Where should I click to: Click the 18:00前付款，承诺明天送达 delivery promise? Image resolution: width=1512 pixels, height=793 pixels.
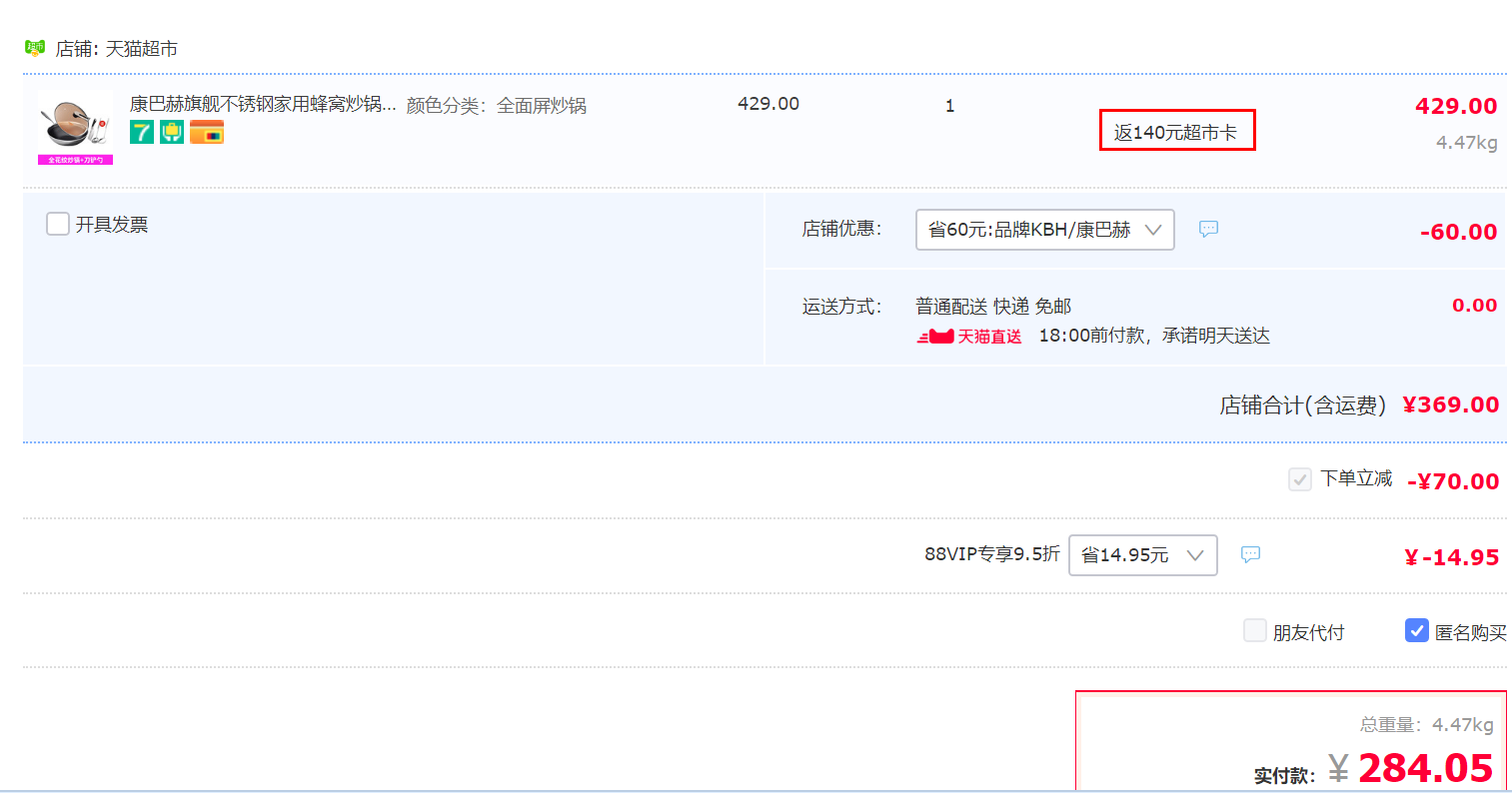pos(1154,337)
